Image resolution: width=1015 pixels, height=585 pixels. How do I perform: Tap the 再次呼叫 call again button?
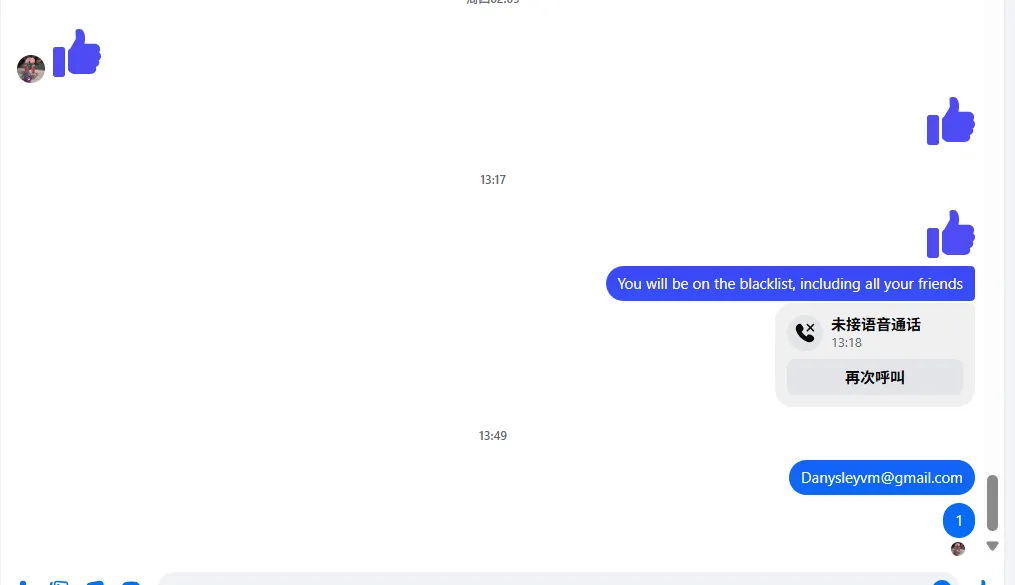tap(875, 377)
